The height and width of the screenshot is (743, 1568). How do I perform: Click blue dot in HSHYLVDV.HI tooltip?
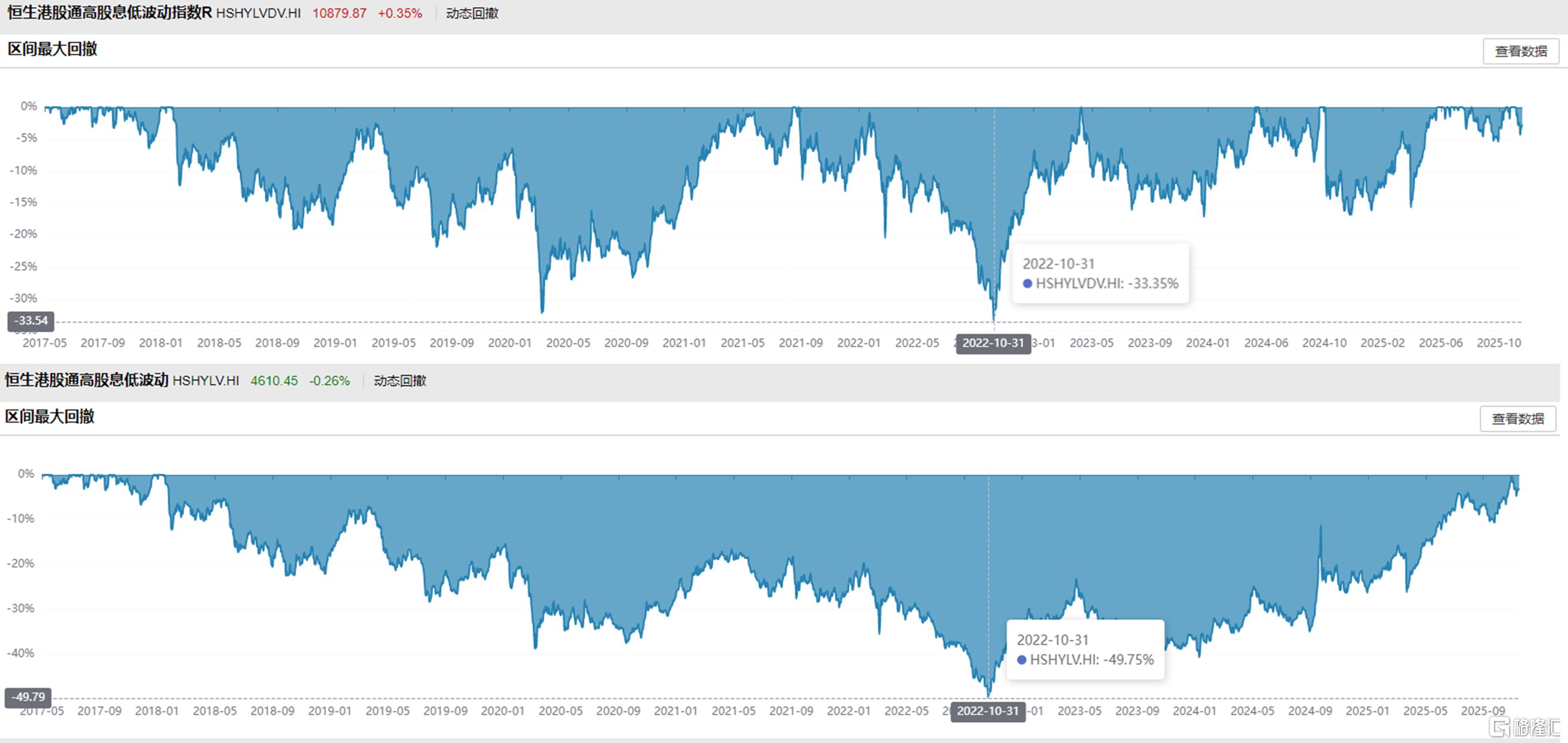tap(1027, 283)
